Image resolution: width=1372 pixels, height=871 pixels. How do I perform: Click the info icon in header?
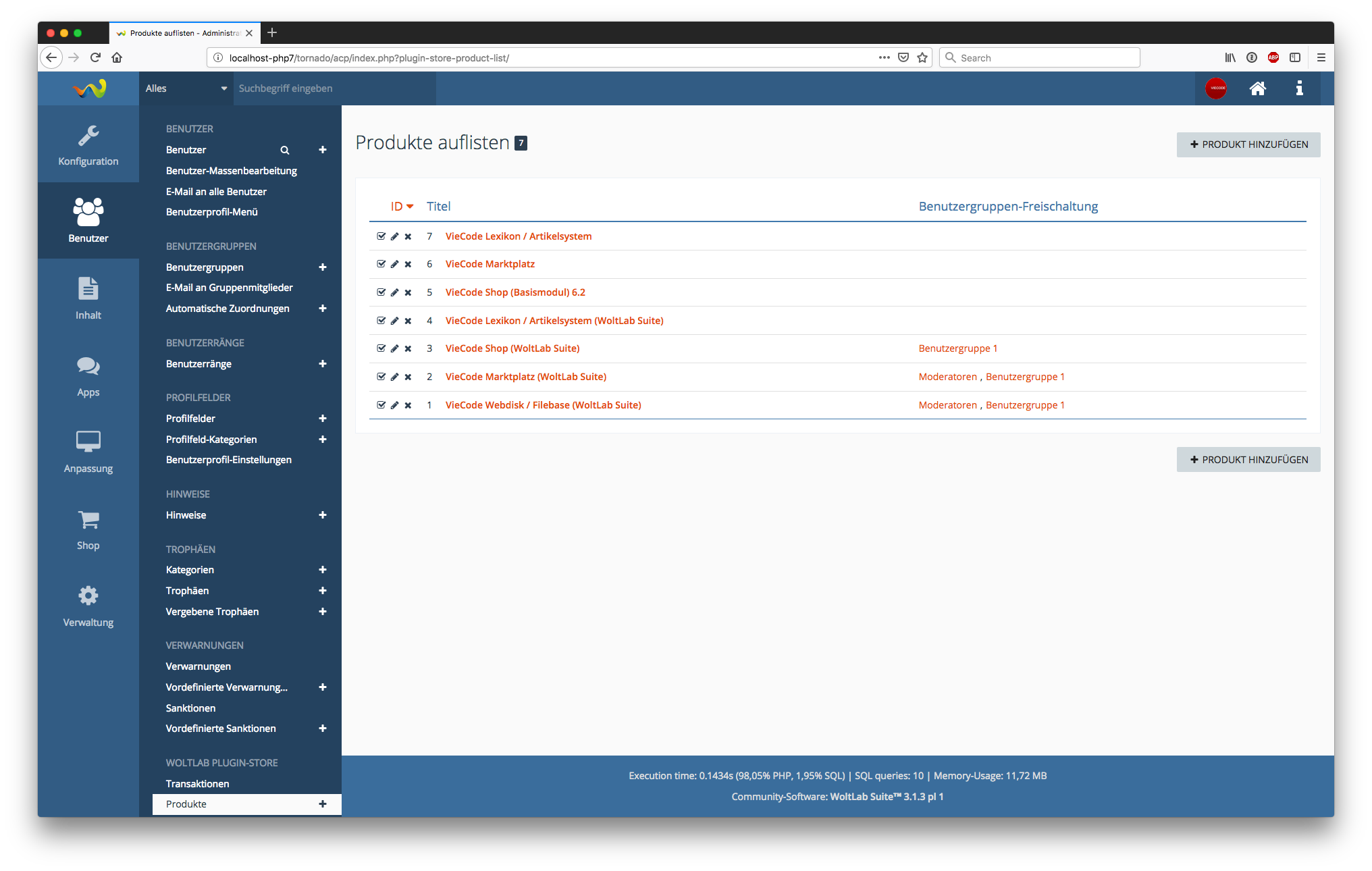click(1299, 88)
